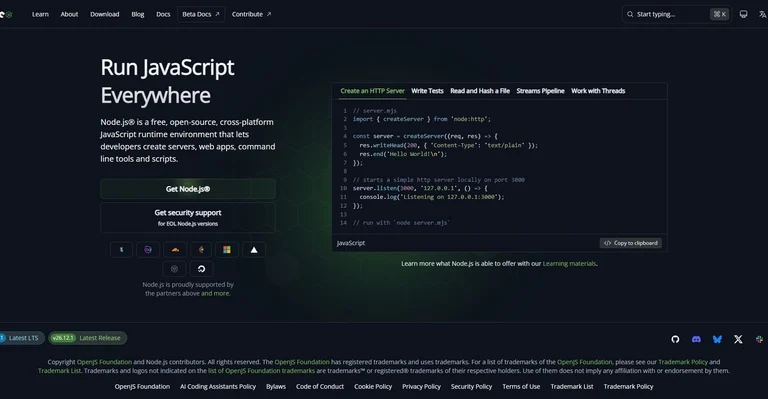Open the gray circular partner logo

[174, 269]
